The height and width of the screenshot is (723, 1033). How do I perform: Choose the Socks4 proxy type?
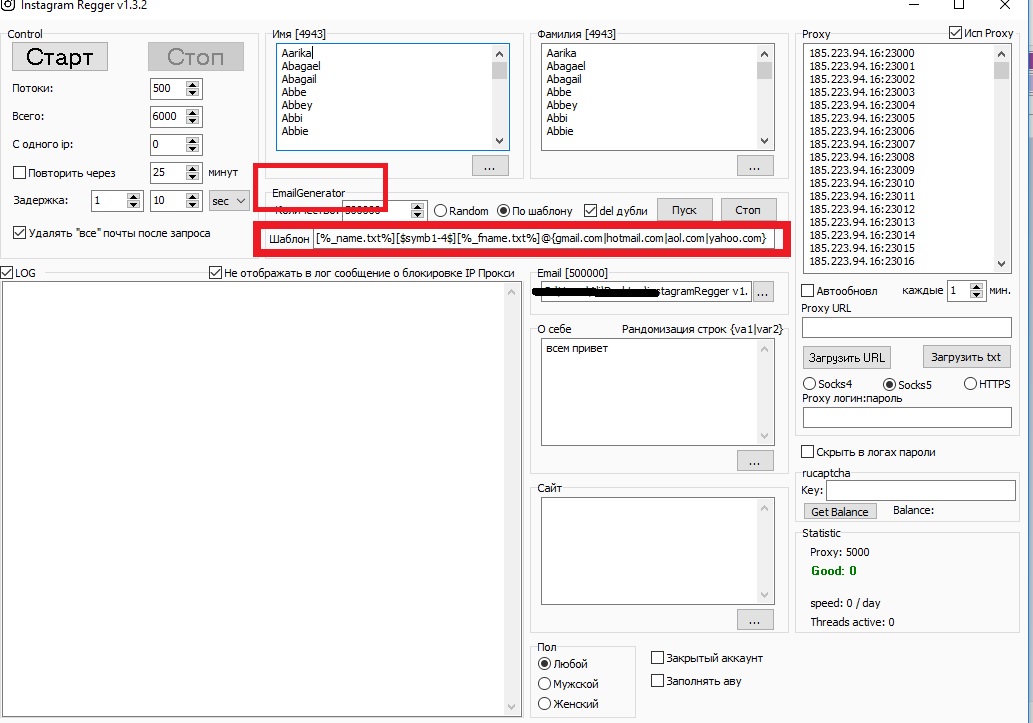809,384
